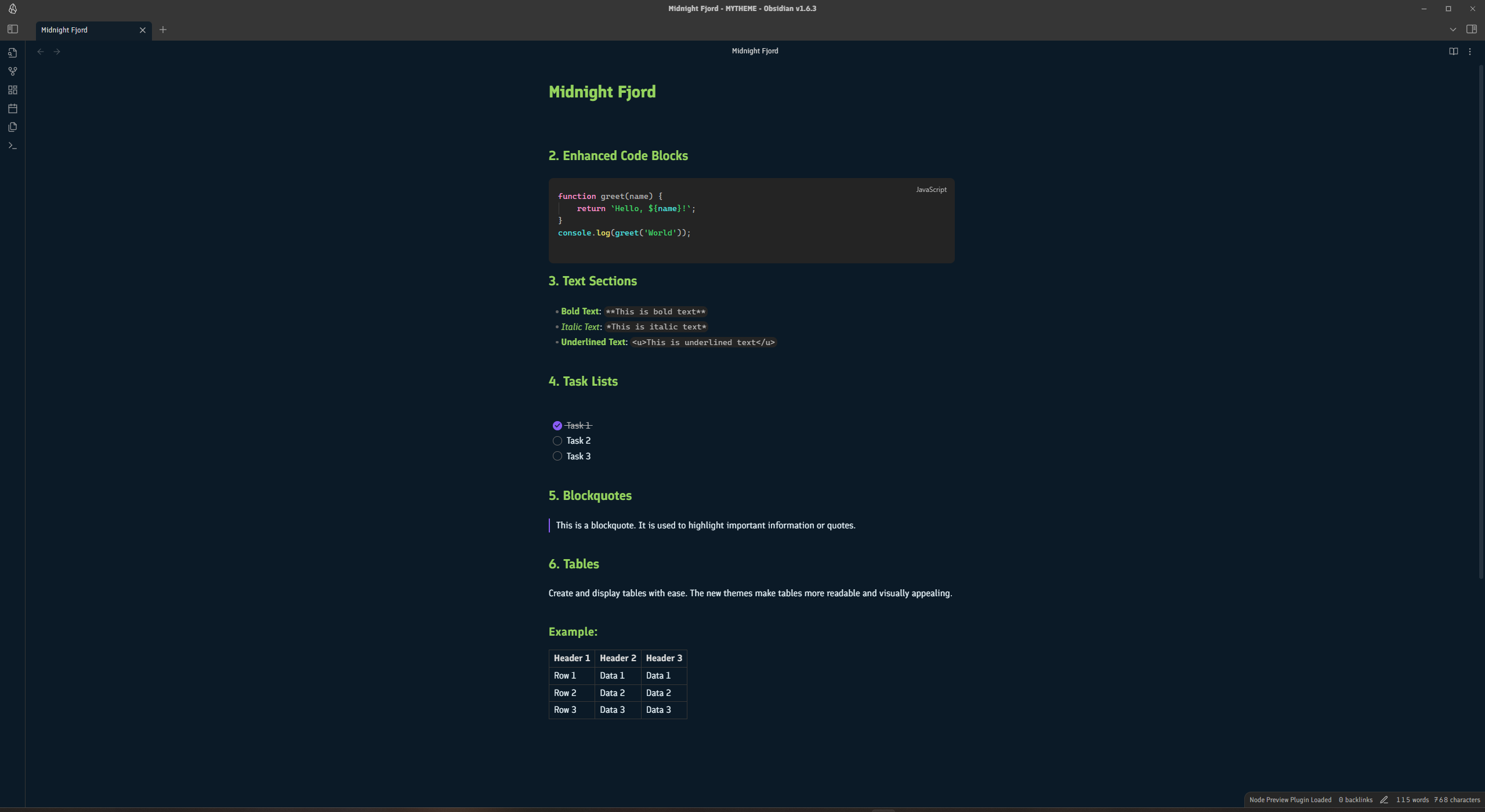Switch to reading view book icon

pyautogui.click(x=1453, y=51)
